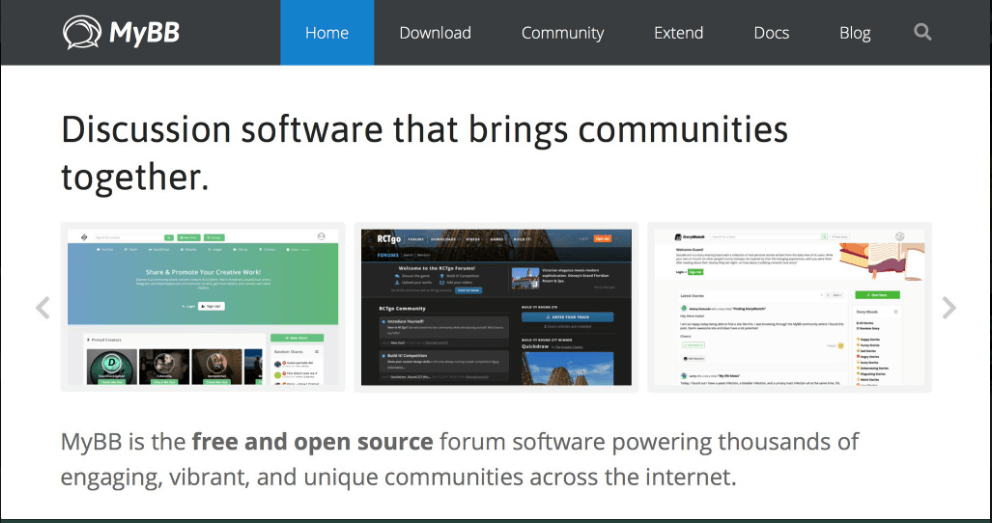This screenshot has height=523, width=992.
Task: Open the RCTgo forum screenshot
Action: (x=496, y=307)
